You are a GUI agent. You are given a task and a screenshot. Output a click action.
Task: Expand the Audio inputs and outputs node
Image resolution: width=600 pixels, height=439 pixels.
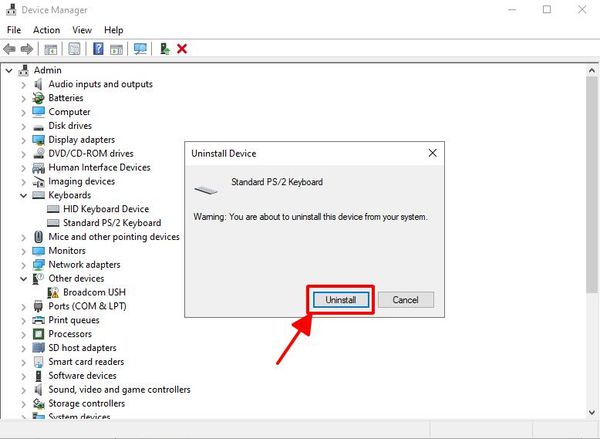(24, 84)
